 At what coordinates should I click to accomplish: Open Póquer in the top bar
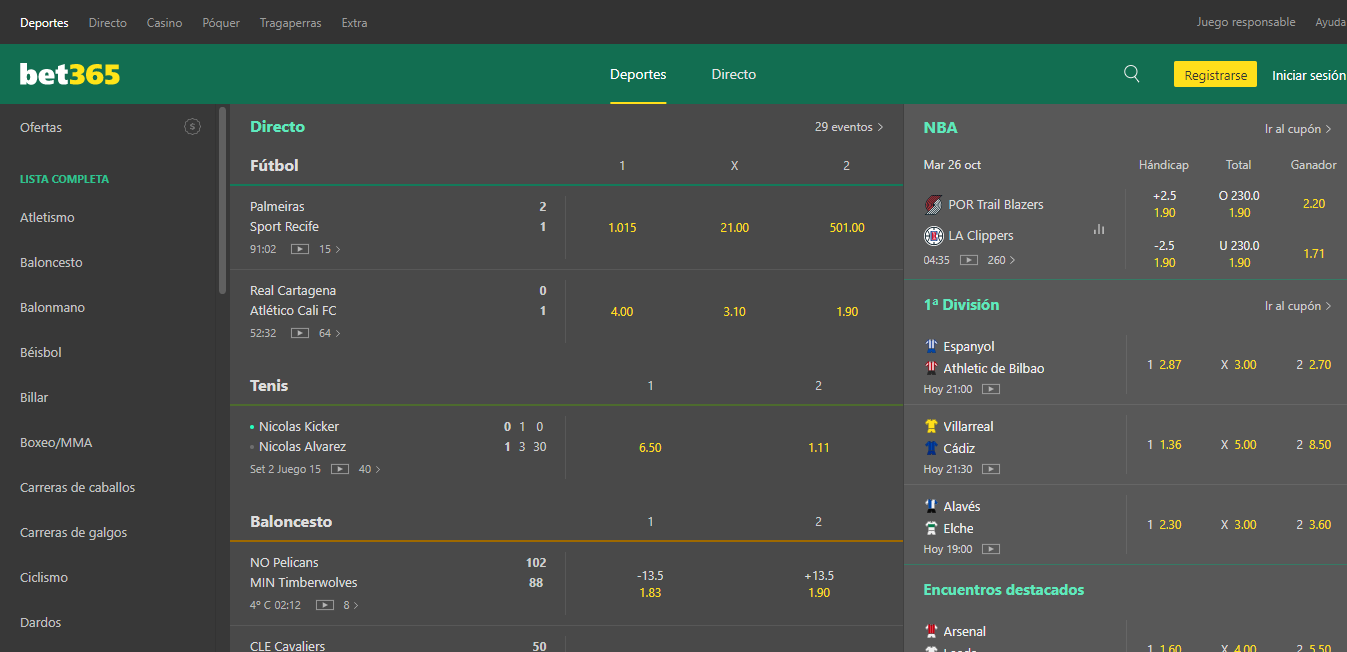click(221, 22)
